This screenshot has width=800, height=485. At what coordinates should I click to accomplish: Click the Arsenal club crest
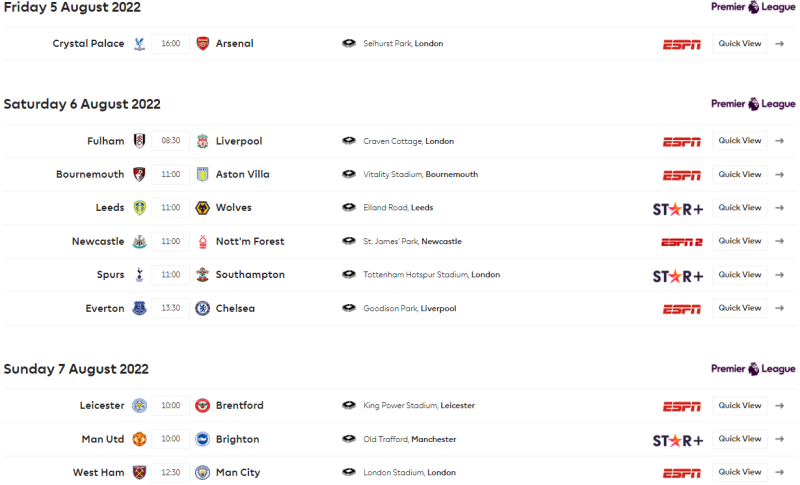pyautogui.click(x=203, y=44)
